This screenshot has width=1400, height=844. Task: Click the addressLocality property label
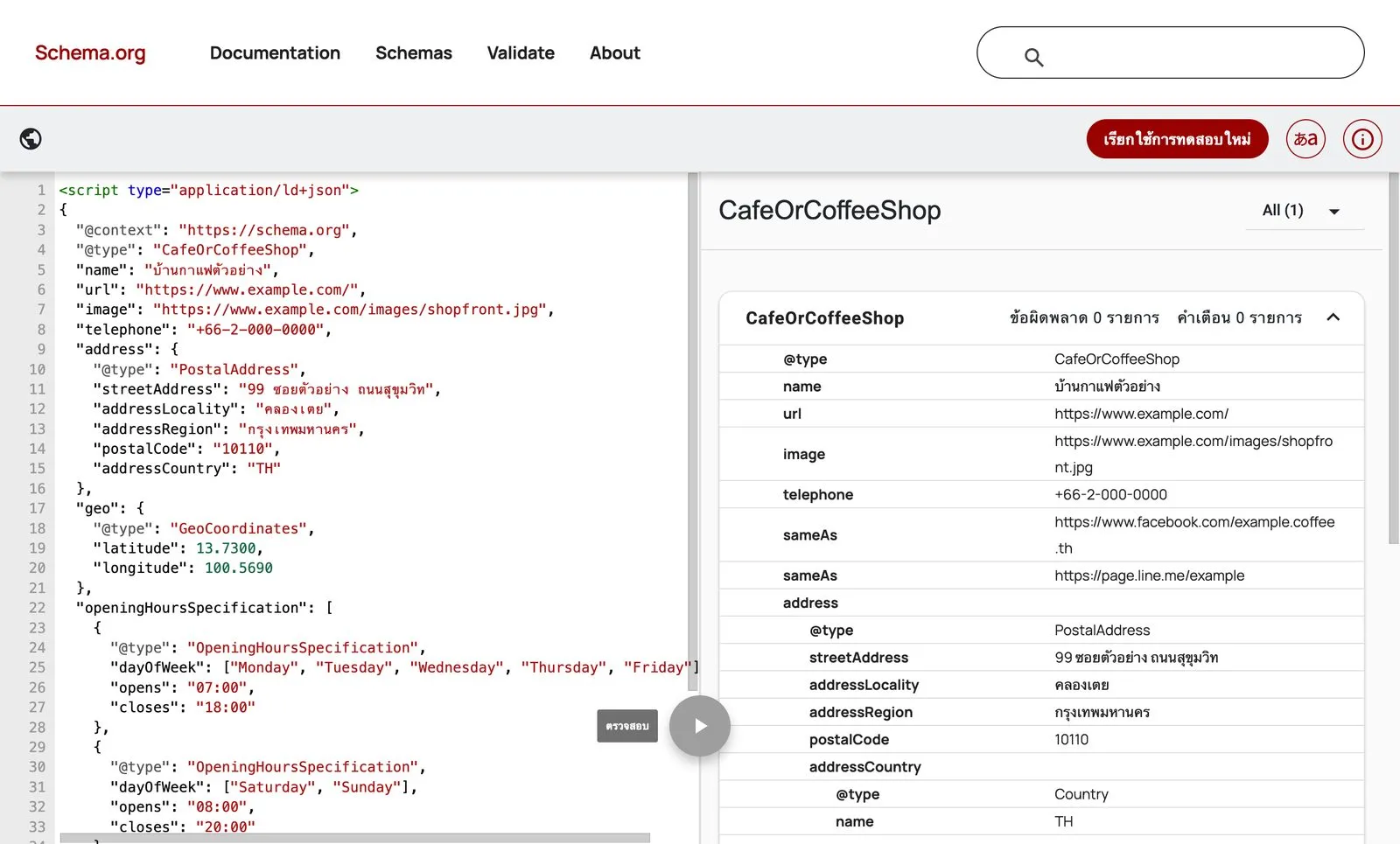pyautogui.click(x=864, y=685)
